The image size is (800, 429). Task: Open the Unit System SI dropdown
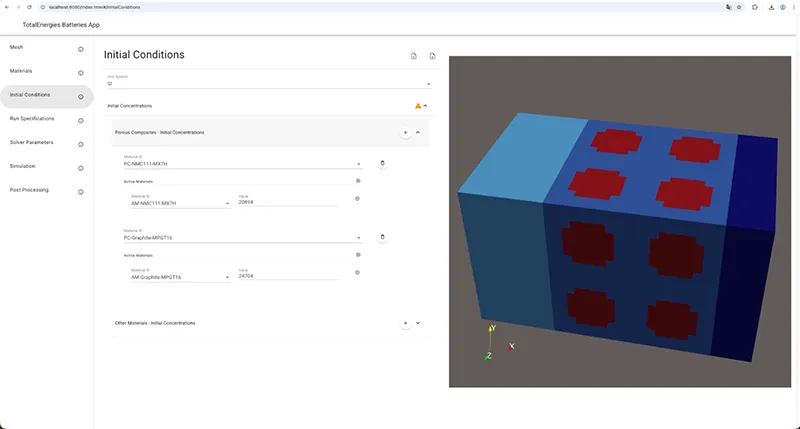[269, 82]
